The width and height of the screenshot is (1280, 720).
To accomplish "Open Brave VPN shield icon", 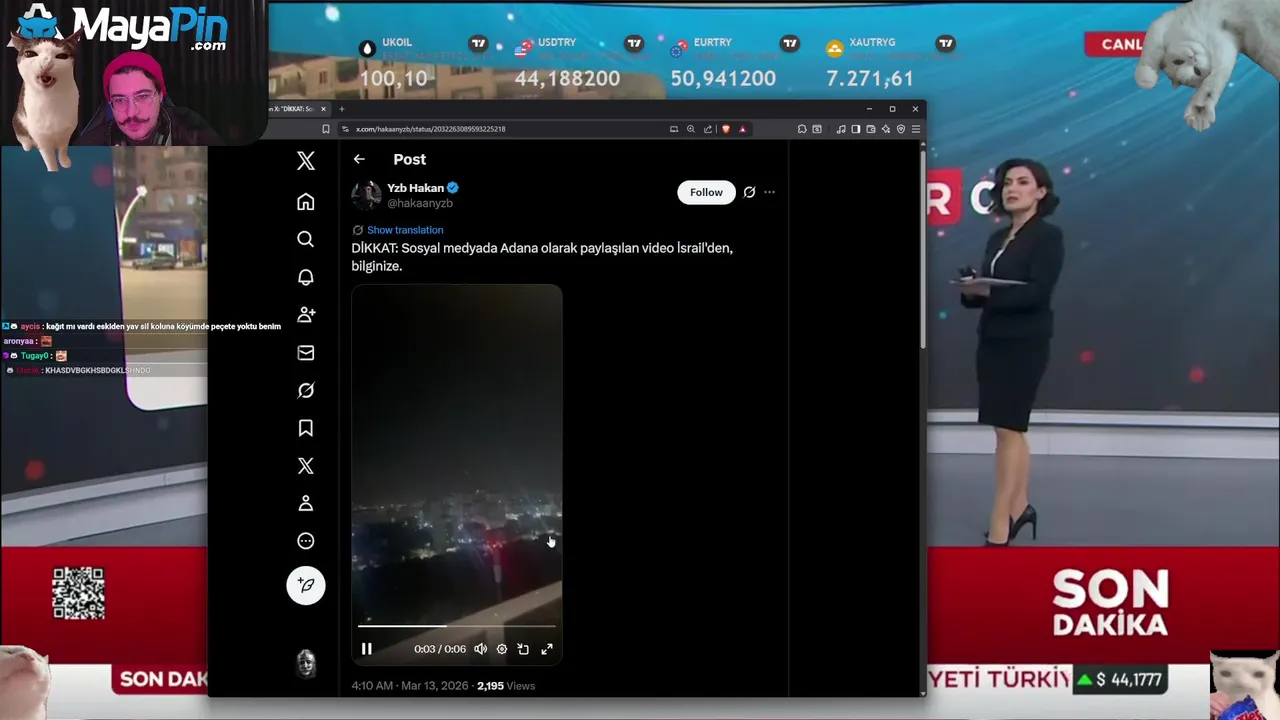I will tap(901, 129).
